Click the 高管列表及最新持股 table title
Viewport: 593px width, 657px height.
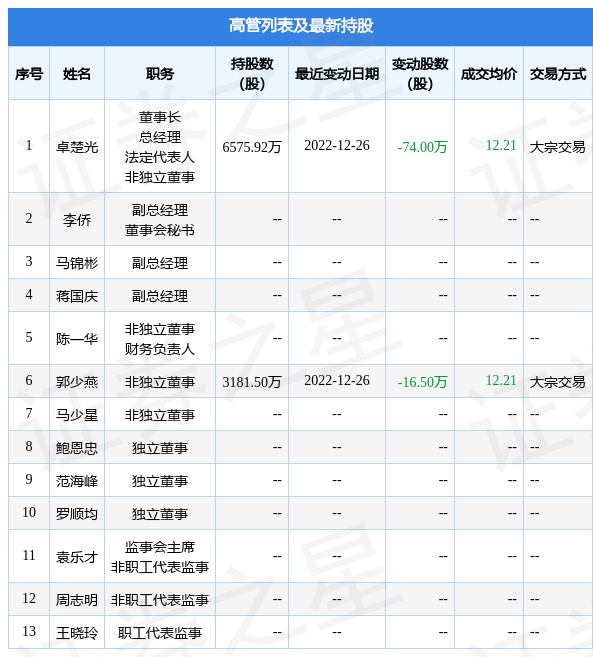[x=300, y=26]
